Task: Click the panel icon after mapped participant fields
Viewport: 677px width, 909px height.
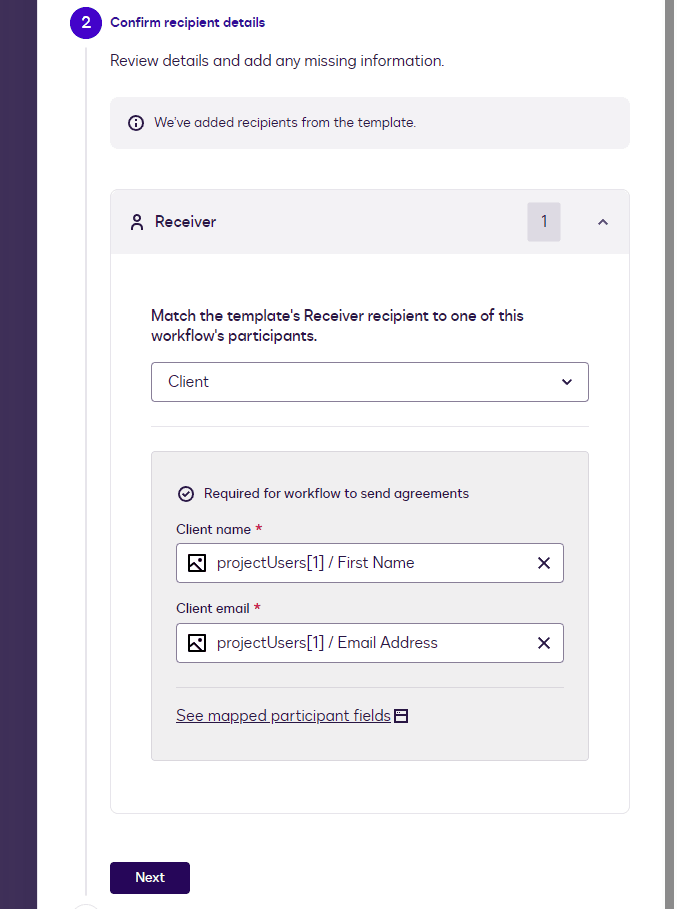Action: click(401, 716)
